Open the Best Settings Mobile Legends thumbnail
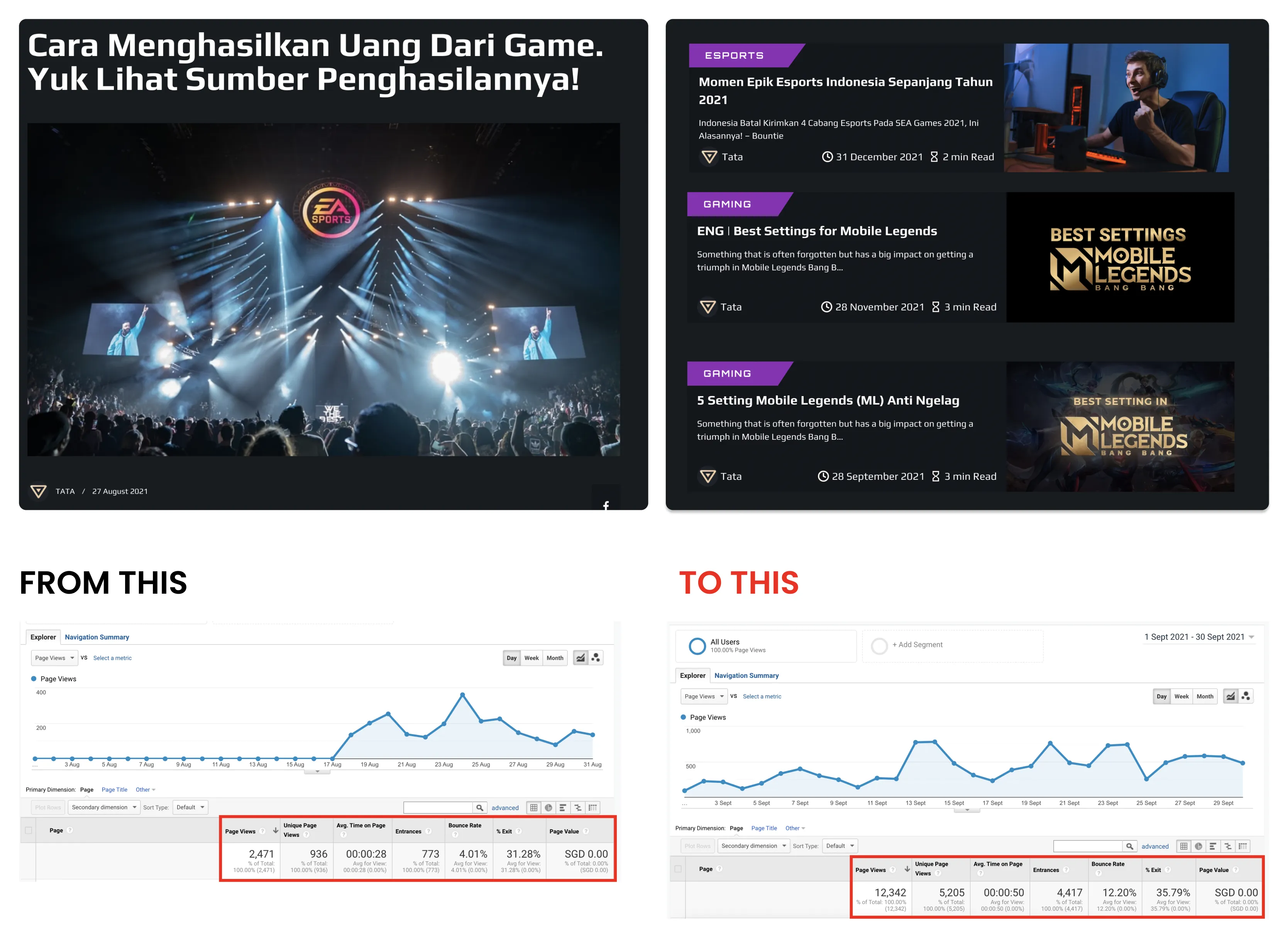The height and width of the screenshot is (938, 1288). 1120,258
